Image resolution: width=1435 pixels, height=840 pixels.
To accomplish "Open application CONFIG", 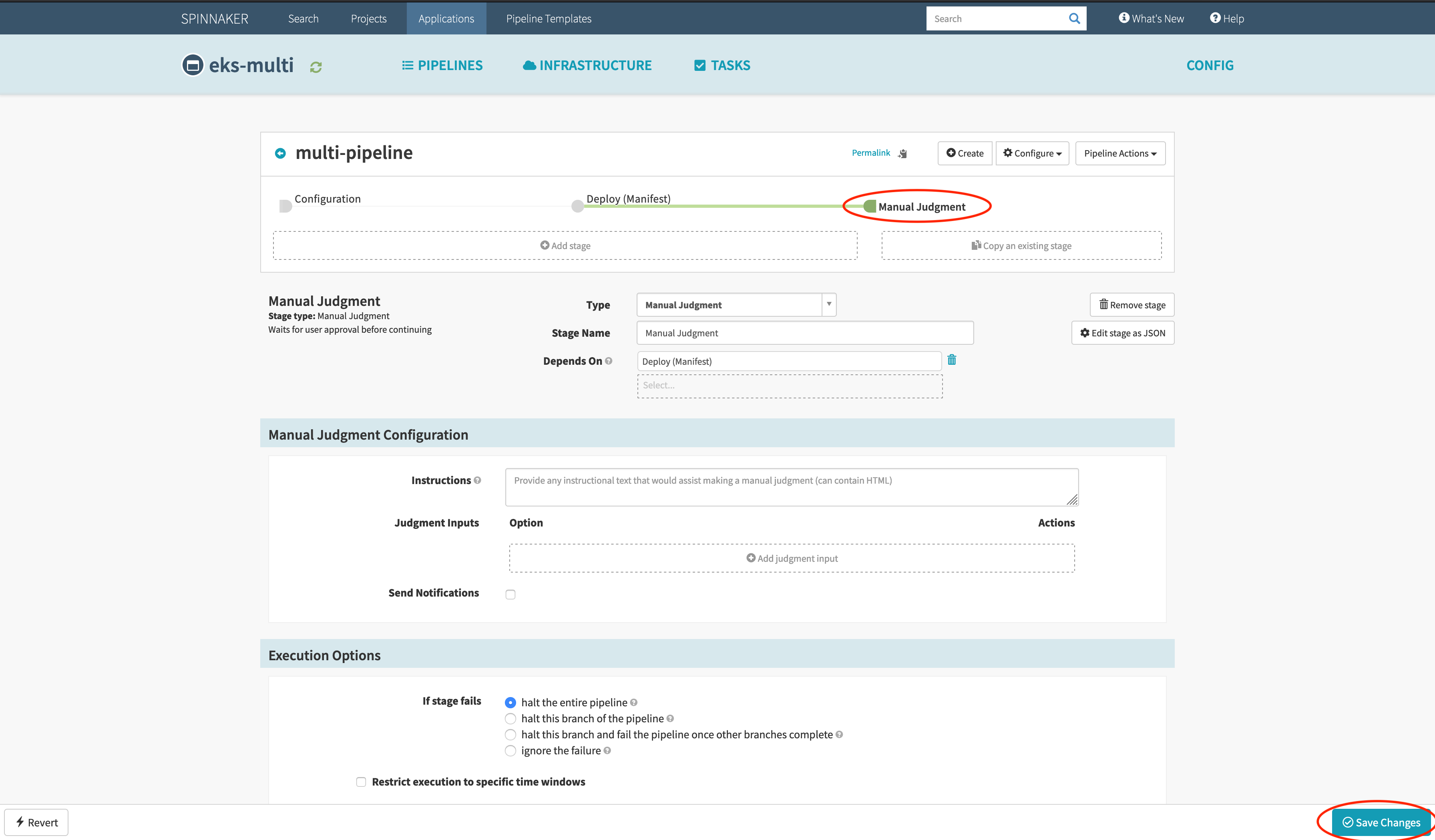I will pyautogui.click(x=1210, y=65).
